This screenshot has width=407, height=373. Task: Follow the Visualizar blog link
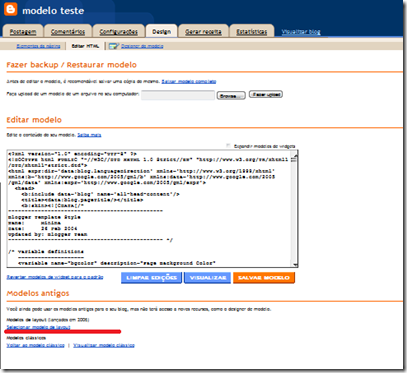tap(301, 32)
